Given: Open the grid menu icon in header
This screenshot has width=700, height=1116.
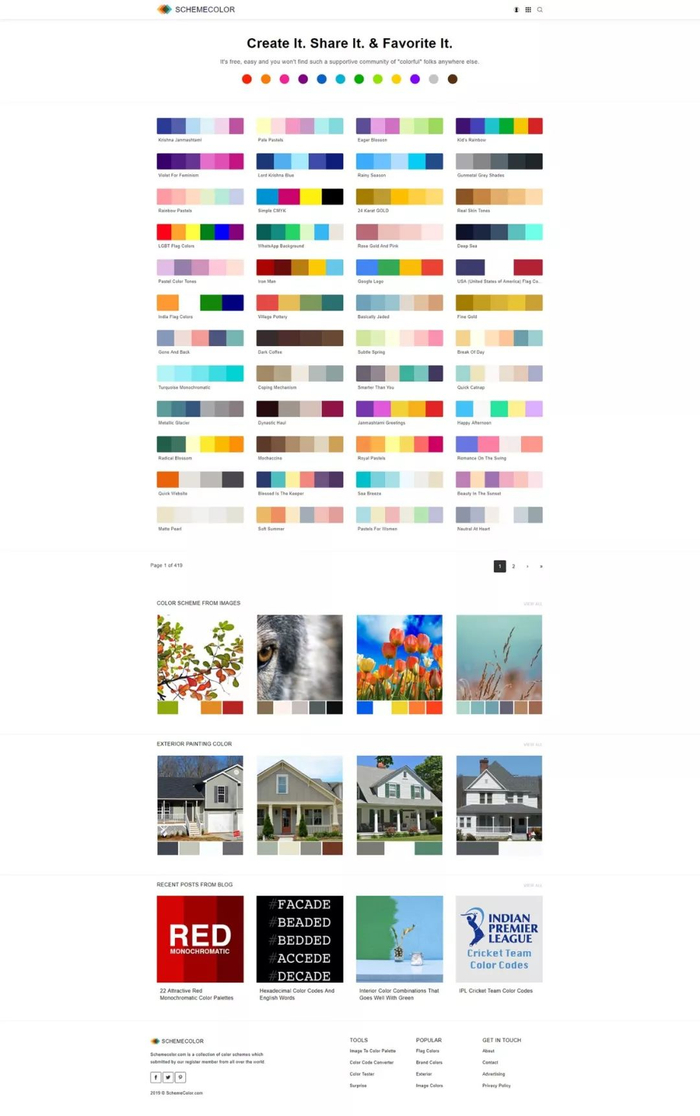Looking at the screenshot, I should pos(528,10).
